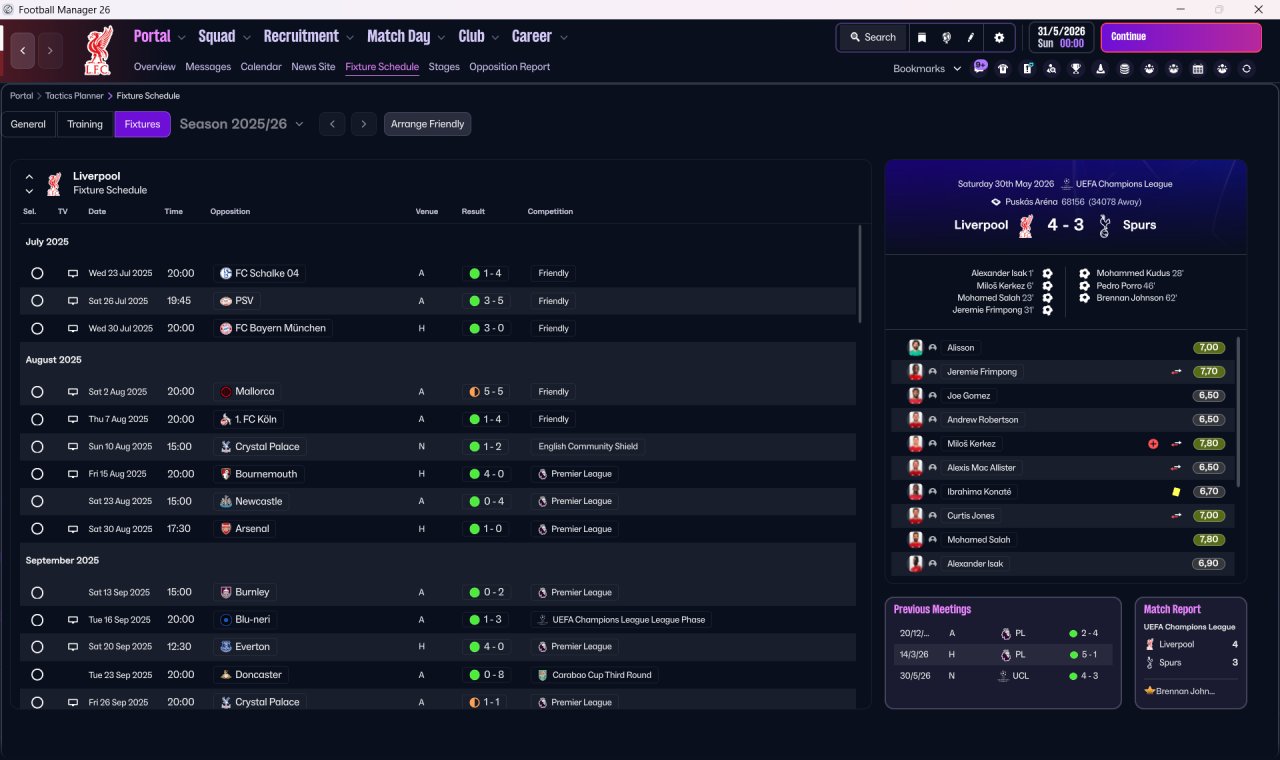1280x760 pixels.
Task: Open the training cone icon in the bookmarks bar
Action: tap(1101, 69)
